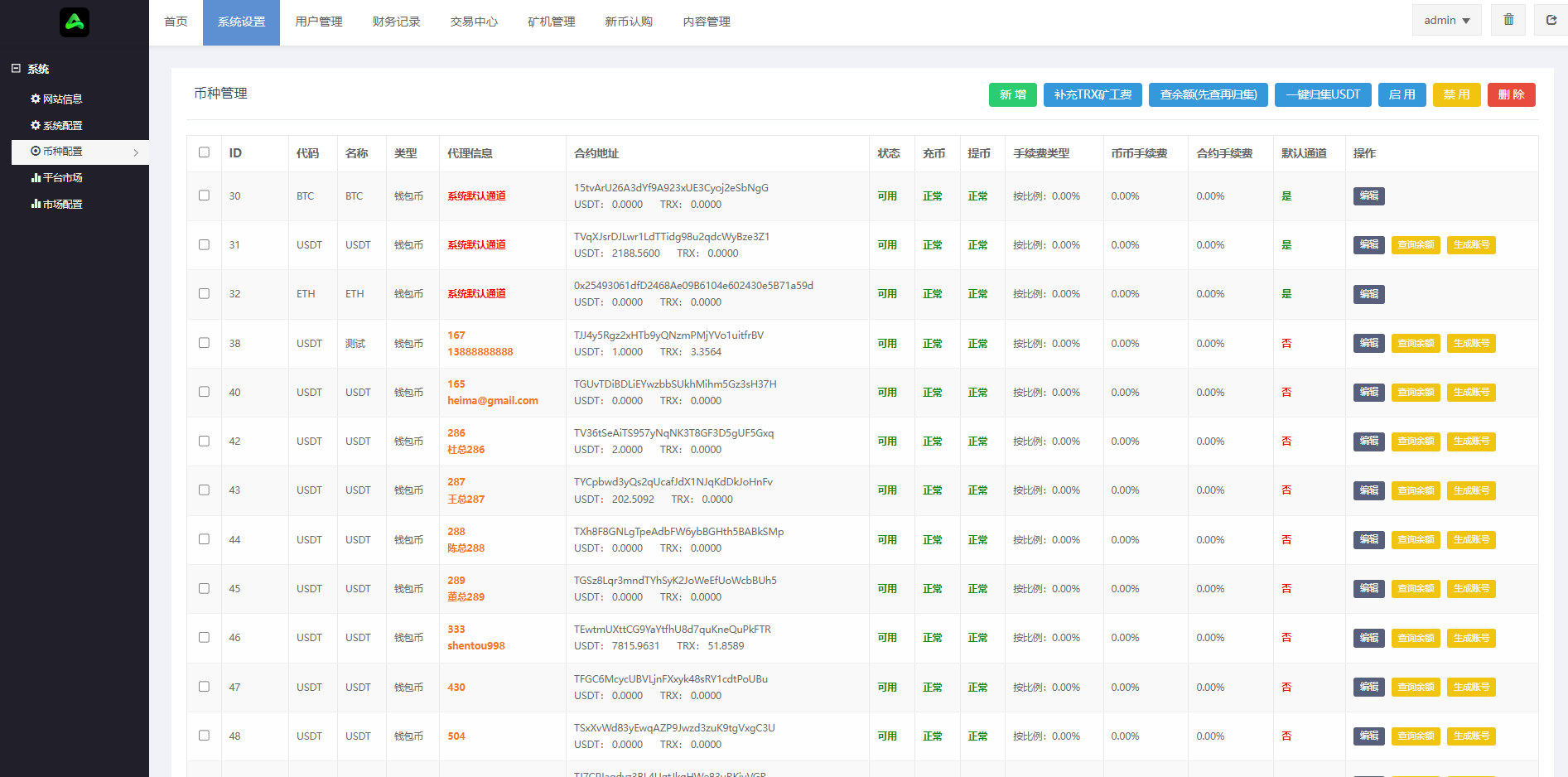Select the 系统设置 tab
Screen dimensions: 1568x777
click(x=241, y=22)
